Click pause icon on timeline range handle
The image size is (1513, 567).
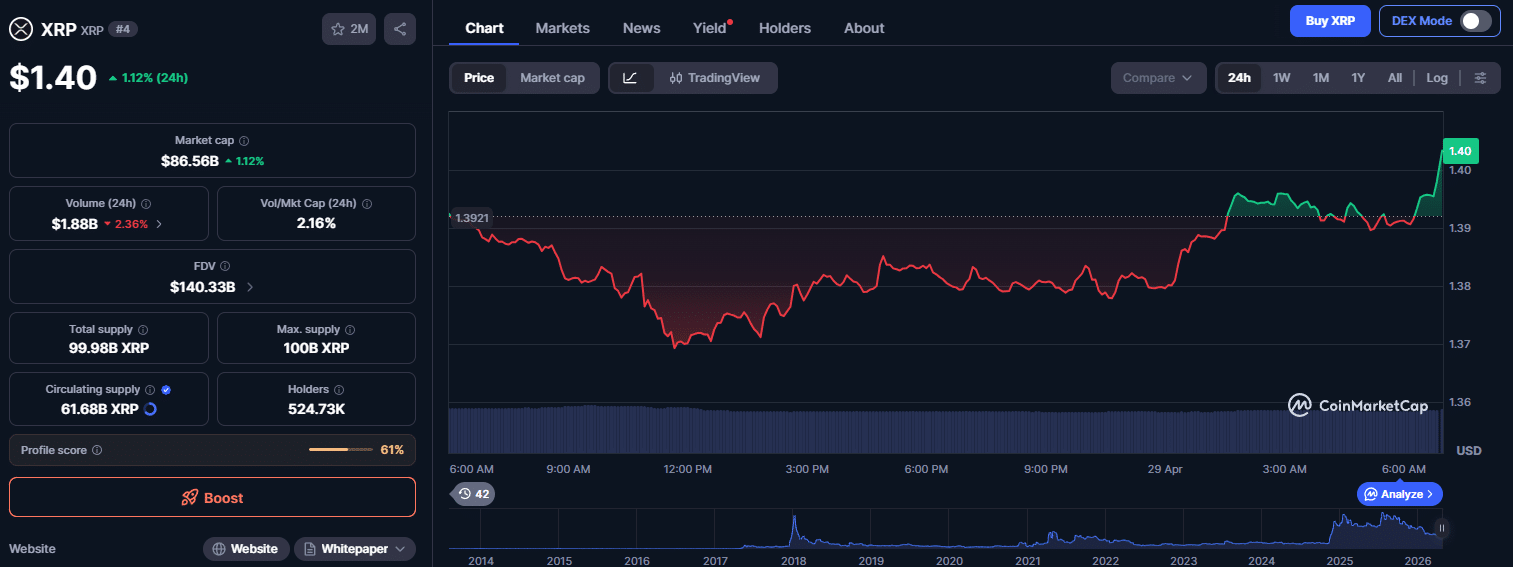[x=1441, y=528]
